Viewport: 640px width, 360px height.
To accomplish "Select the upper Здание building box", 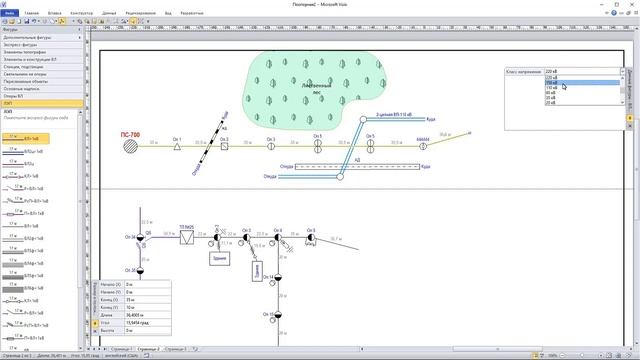I will pos(220,258).
